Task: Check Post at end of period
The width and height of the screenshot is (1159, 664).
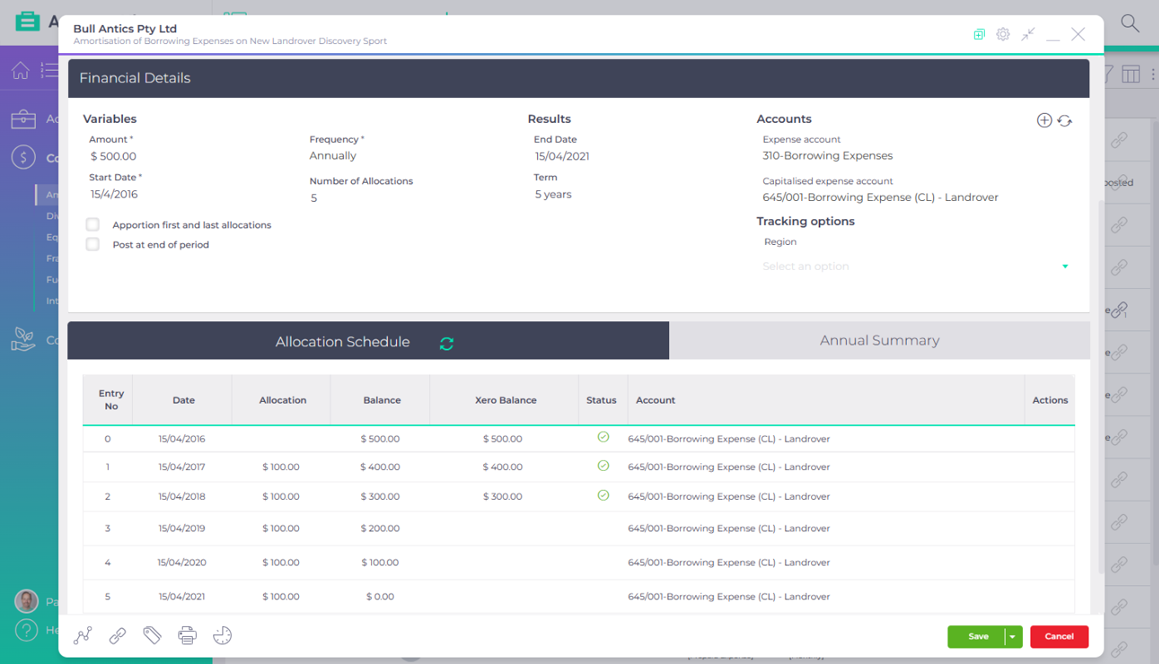Action: click(x=92, y=244)
